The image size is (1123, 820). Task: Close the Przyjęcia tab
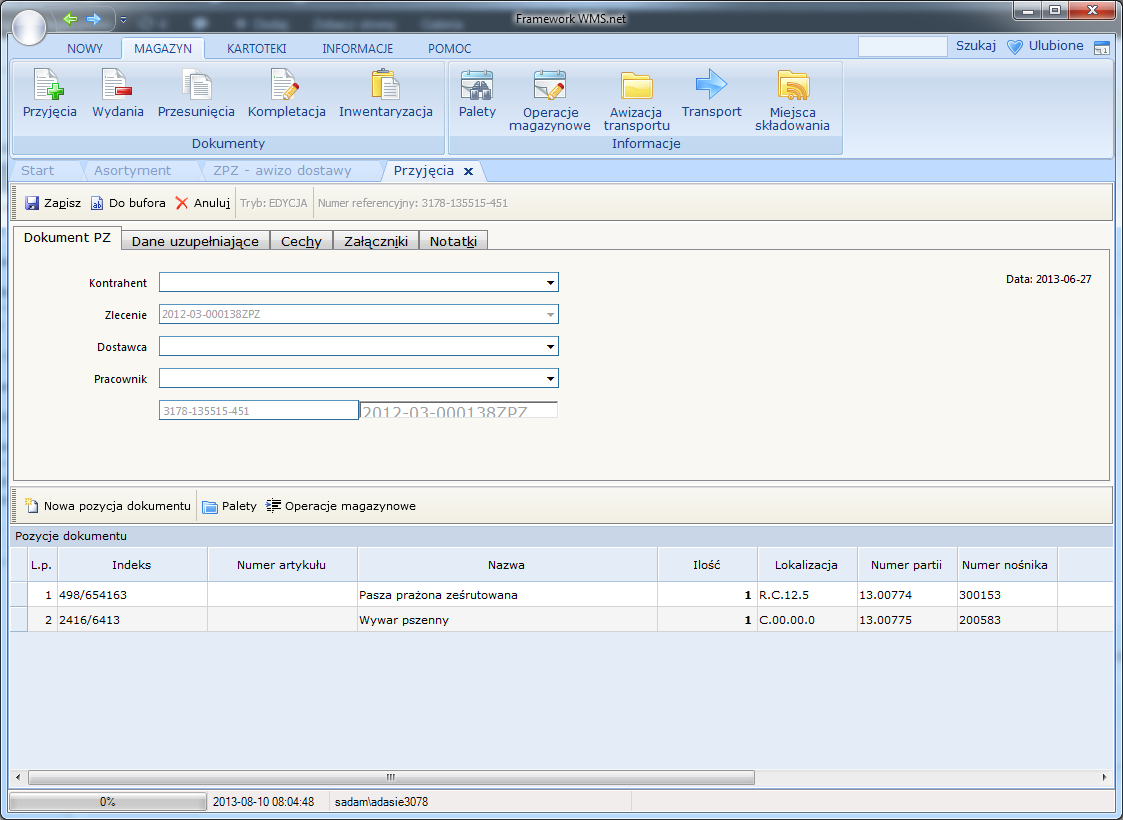point(468,171)
